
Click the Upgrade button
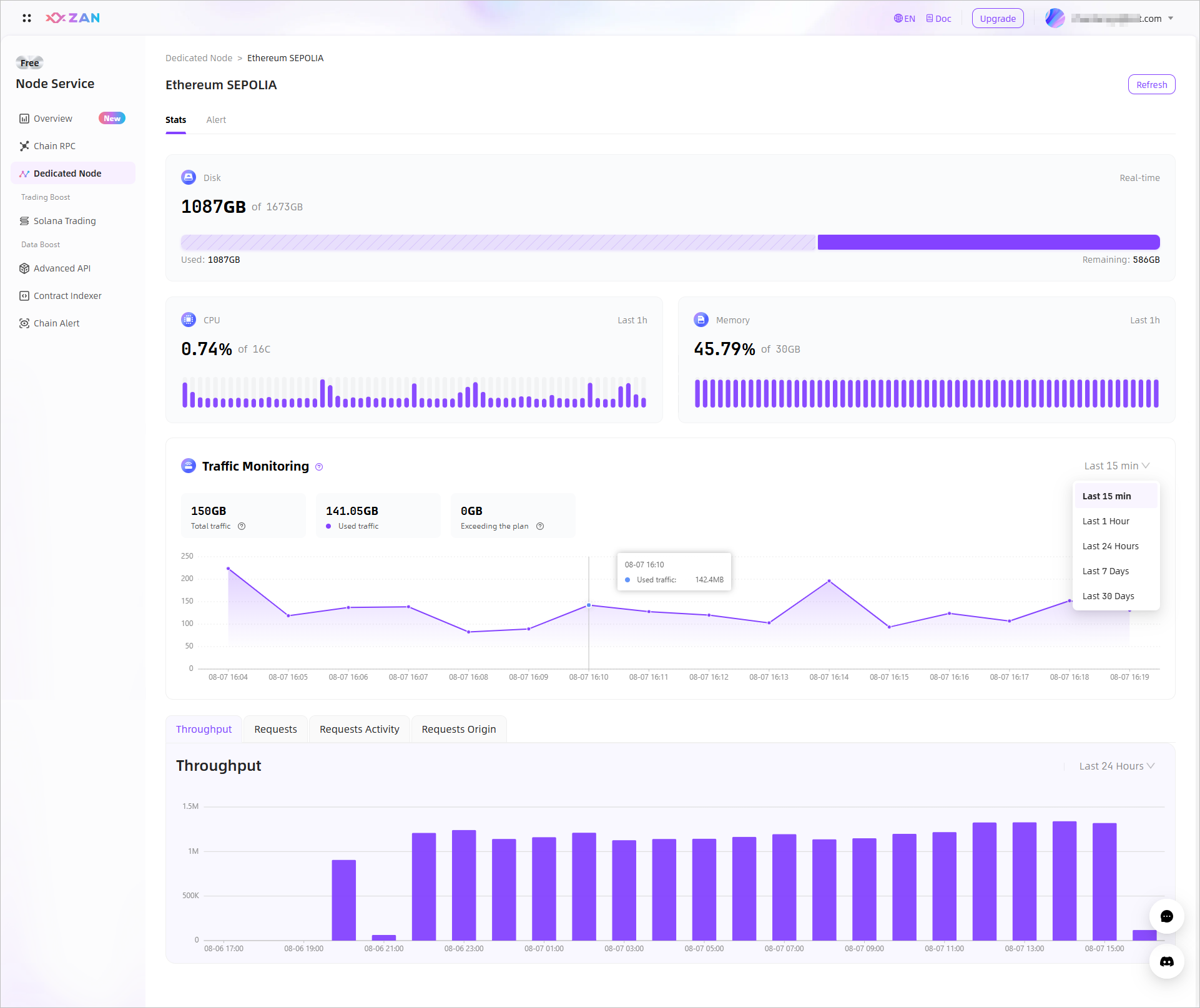pos(998,19)
